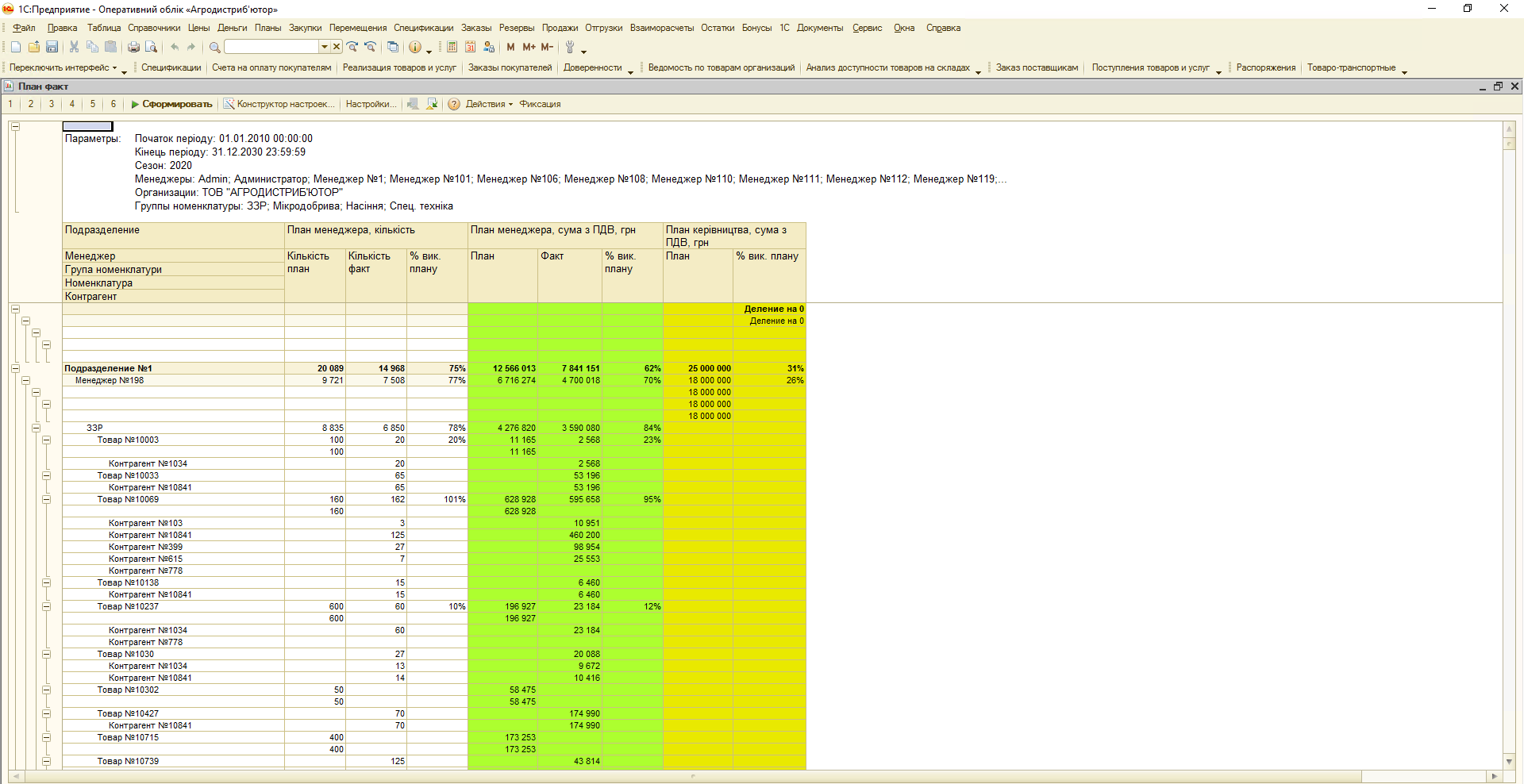Open the calculator tool icon
Image resolution: width=1524 pixels, height=784 pixels.
(x=452, y=48)
